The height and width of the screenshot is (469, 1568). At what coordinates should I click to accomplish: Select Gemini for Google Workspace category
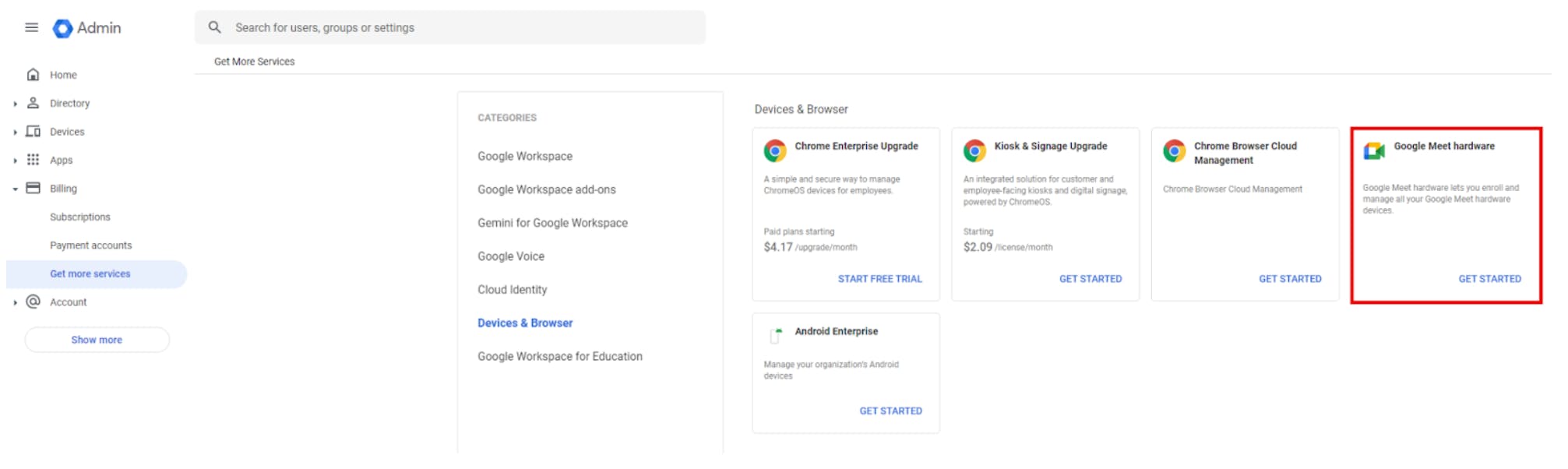pyautogui.click(x=552, y=223)
